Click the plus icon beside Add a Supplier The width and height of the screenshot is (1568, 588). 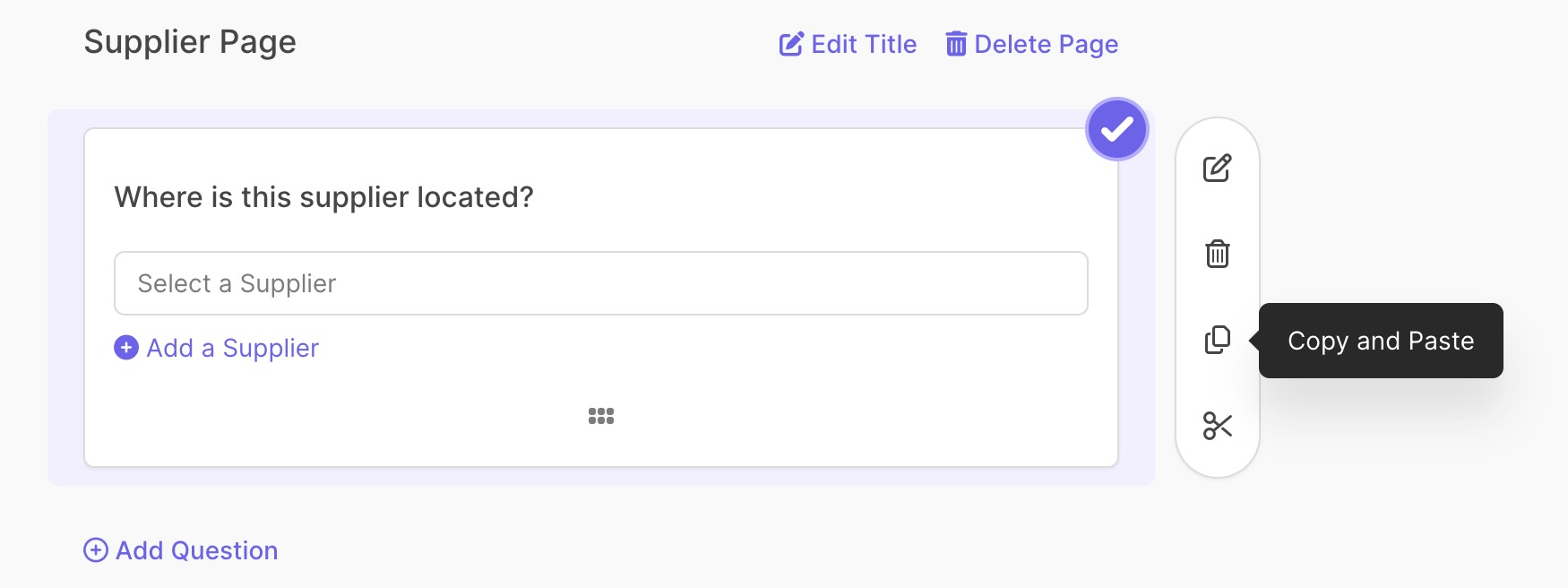(126, 348)
